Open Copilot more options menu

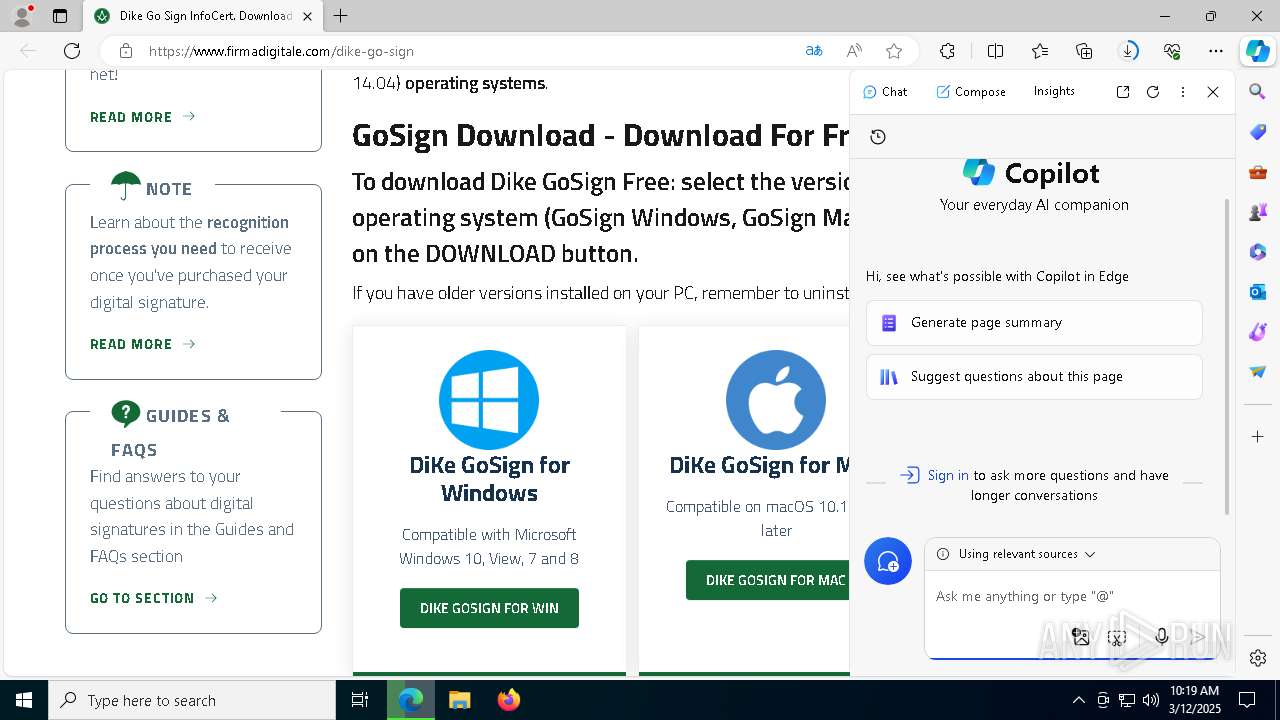[1183, 92]
